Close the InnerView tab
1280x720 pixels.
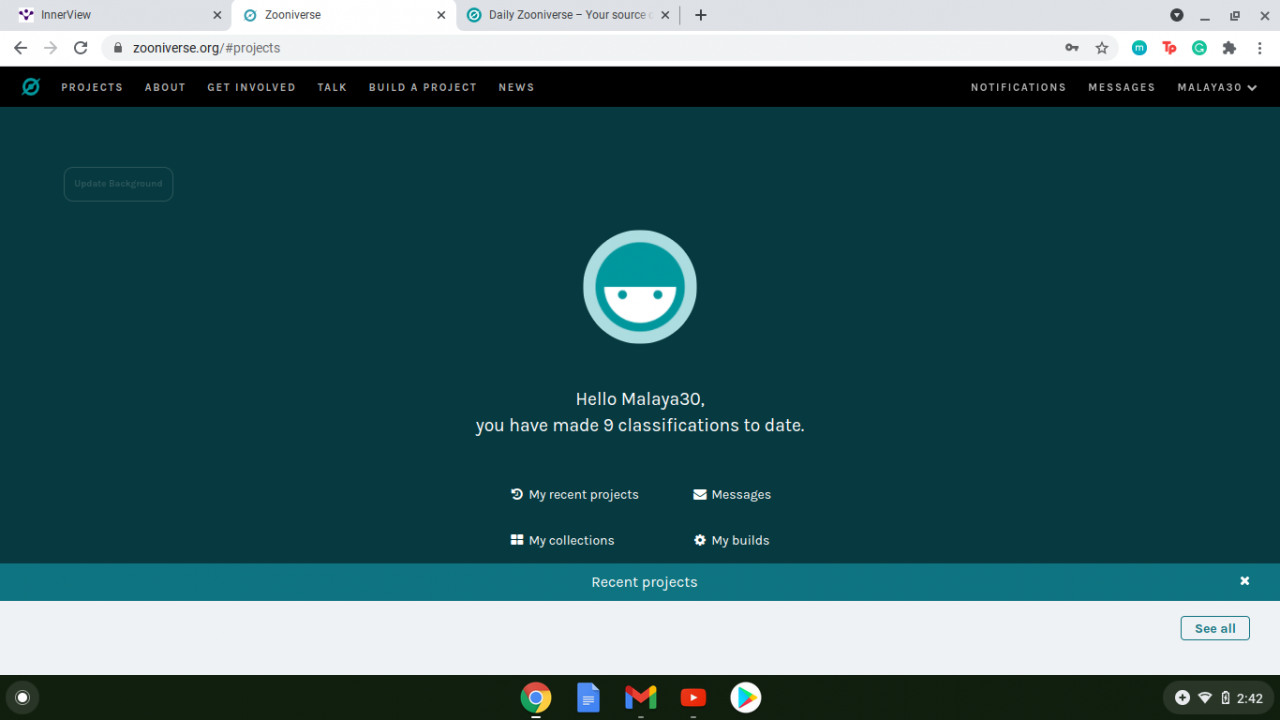click(x=217, y=15)
